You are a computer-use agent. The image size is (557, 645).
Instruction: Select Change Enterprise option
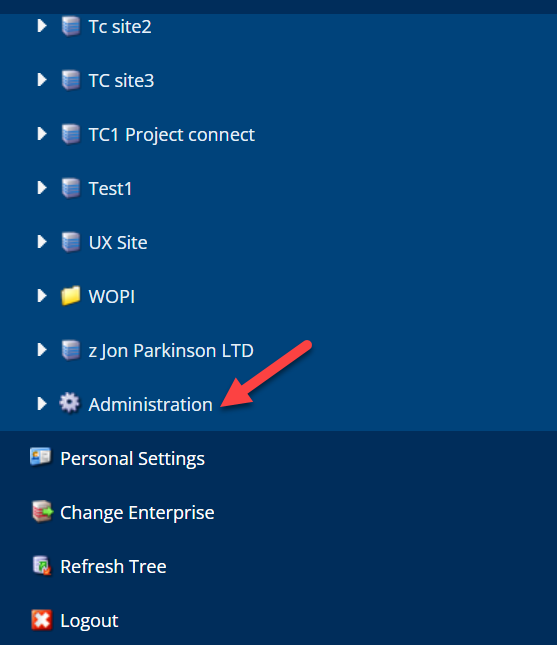pos(137,513)
